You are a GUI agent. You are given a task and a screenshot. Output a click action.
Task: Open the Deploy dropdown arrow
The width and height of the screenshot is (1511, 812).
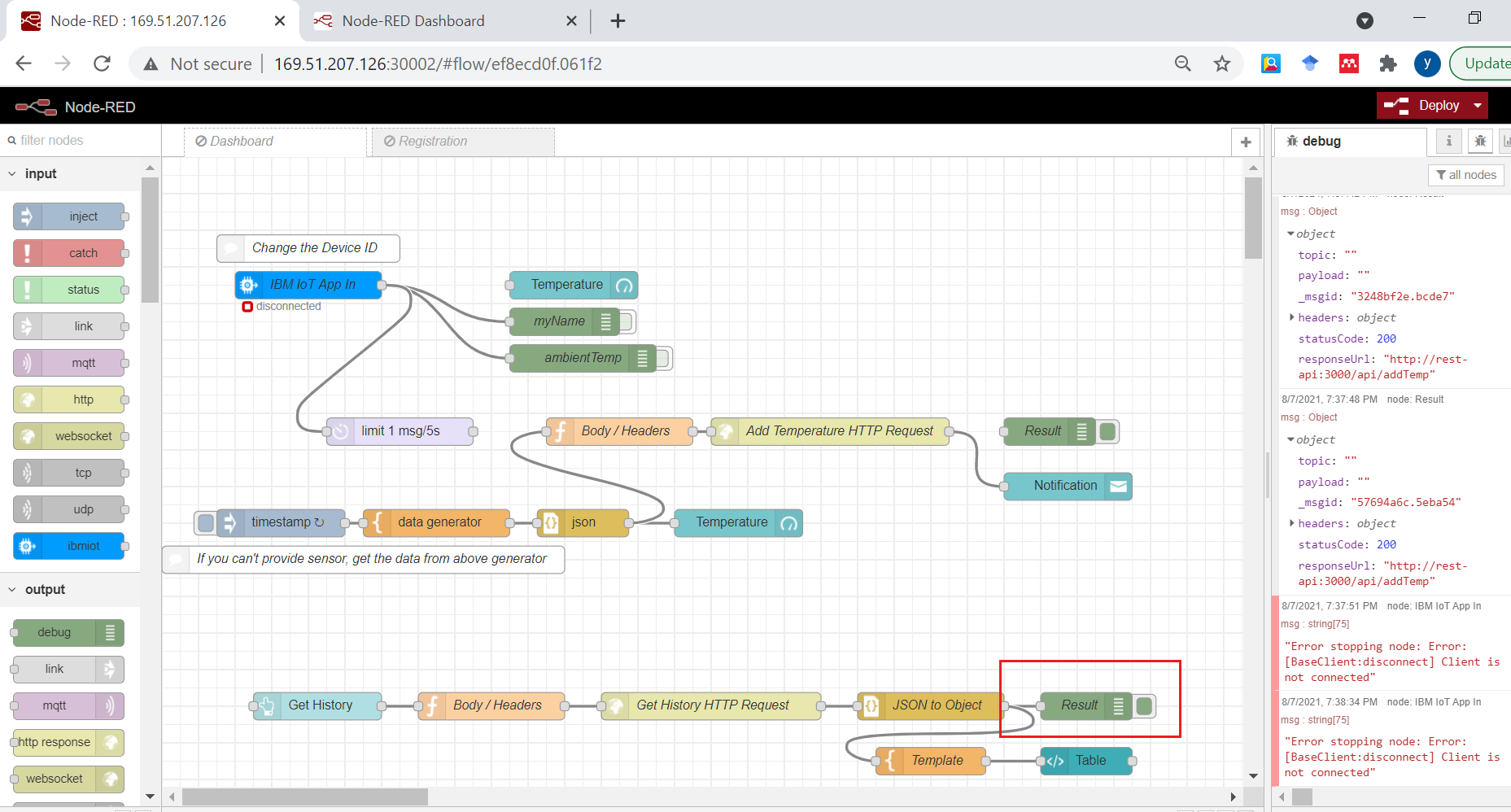pyautogui.click(x=1478, y=106)
